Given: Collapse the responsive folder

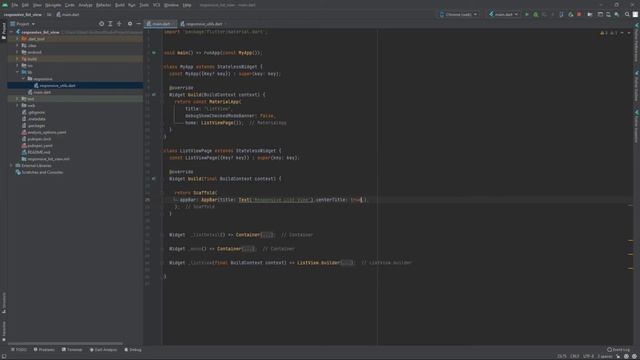Looking at the screenshot, I should pos(23,78).
